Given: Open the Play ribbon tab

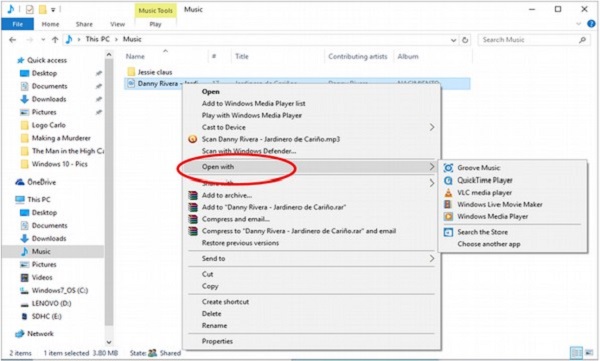Looking at the screenshot, I should 155,24.
